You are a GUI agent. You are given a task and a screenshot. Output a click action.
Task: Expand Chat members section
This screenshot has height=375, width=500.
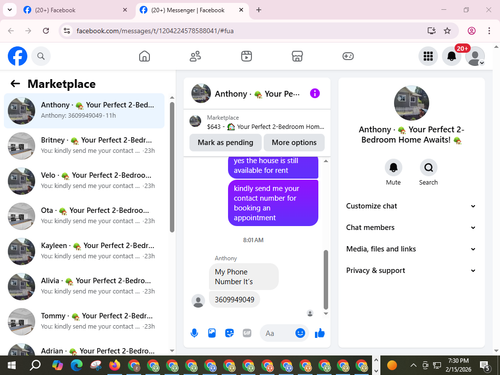(411, 227)
